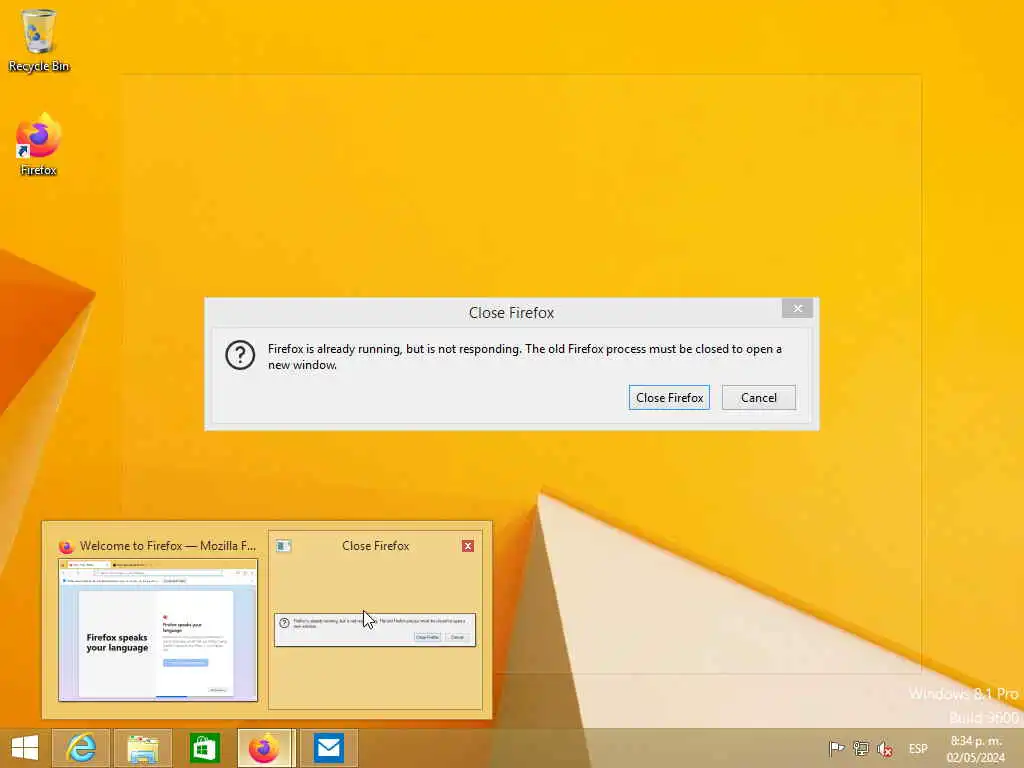Click the small window icon in the Close Firefox preview
The image size is (1024, 768).
pos(283,546)
